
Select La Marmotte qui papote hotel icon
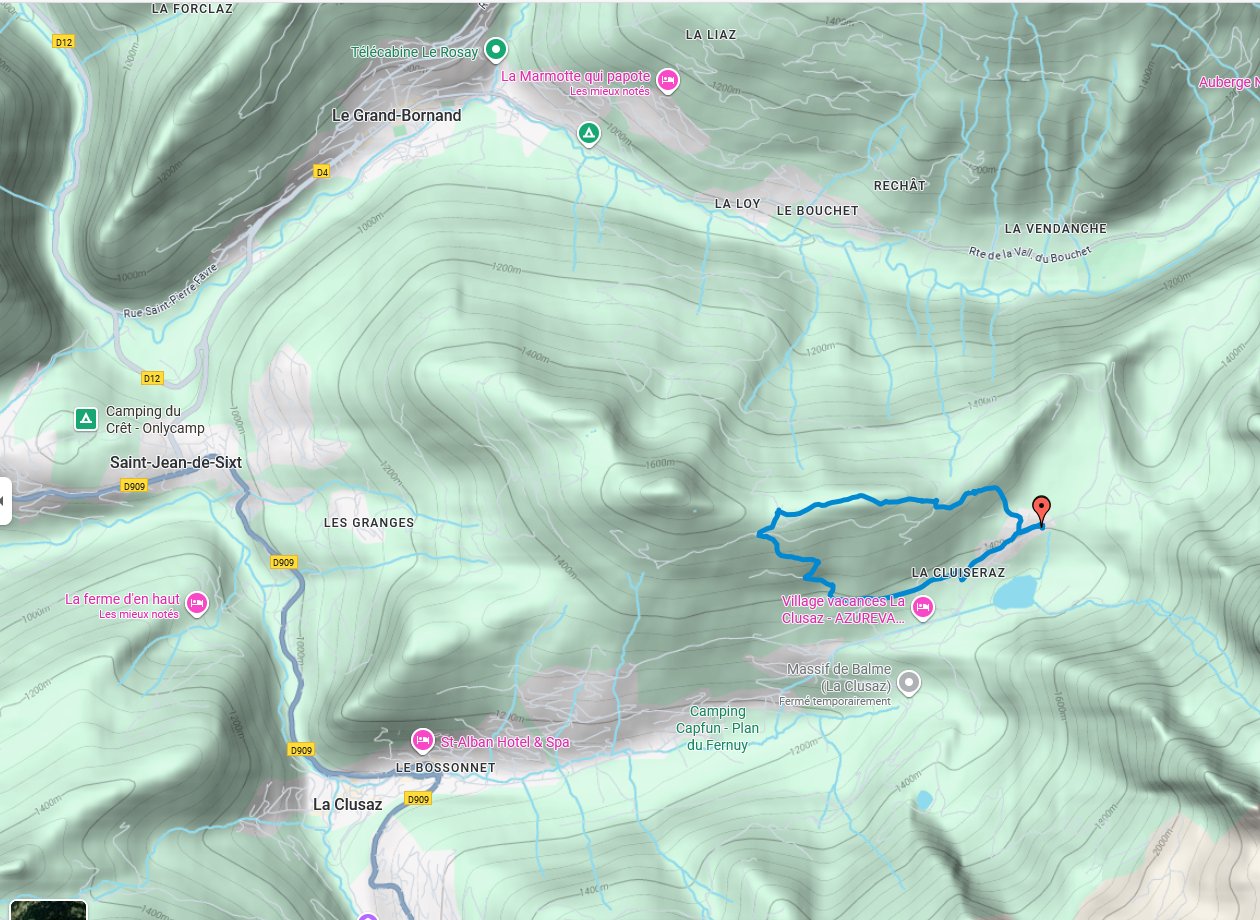(668, 81)
